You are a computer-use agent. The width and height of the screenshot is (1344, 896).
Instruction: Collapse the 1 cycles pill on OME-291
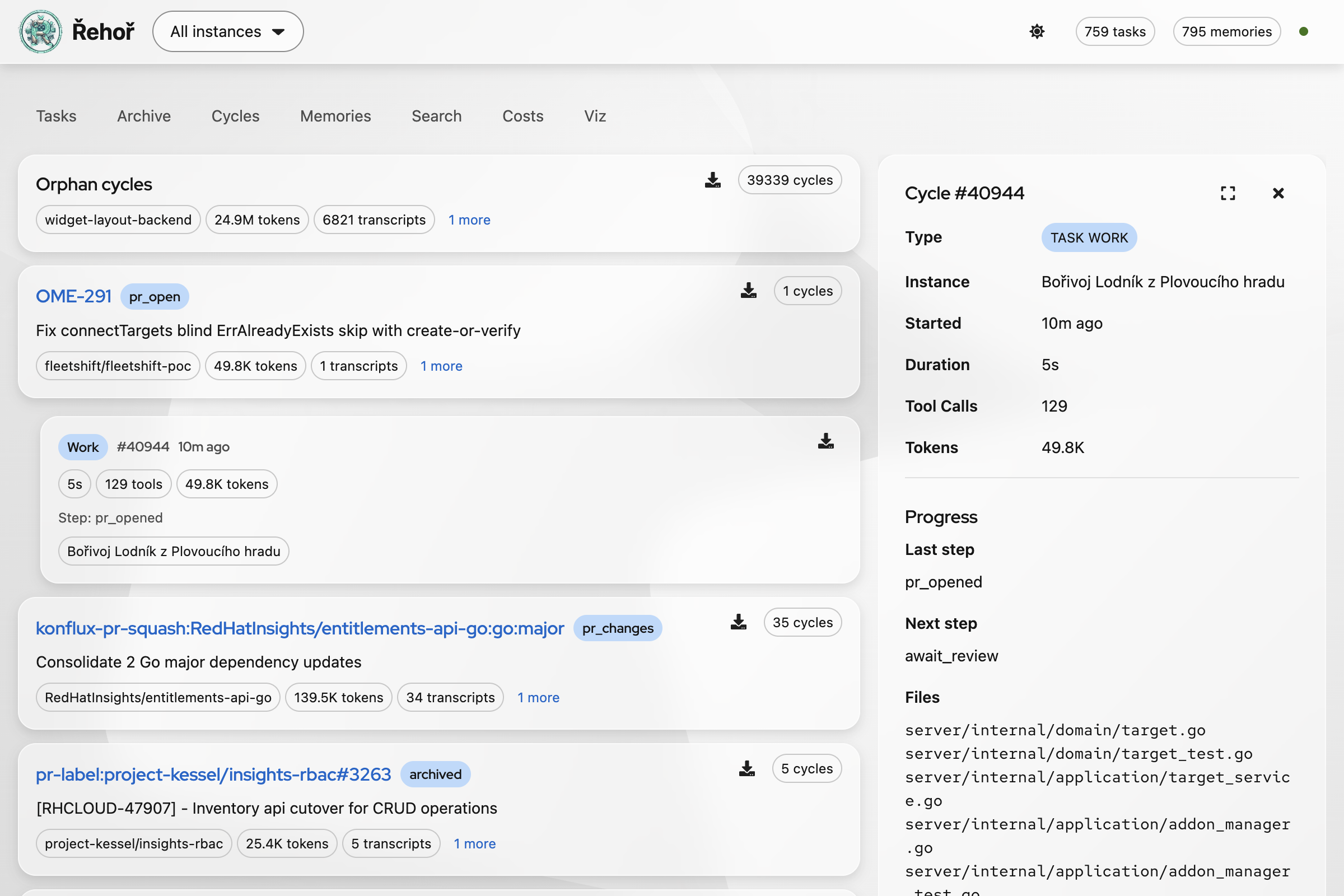pos(808,291)
